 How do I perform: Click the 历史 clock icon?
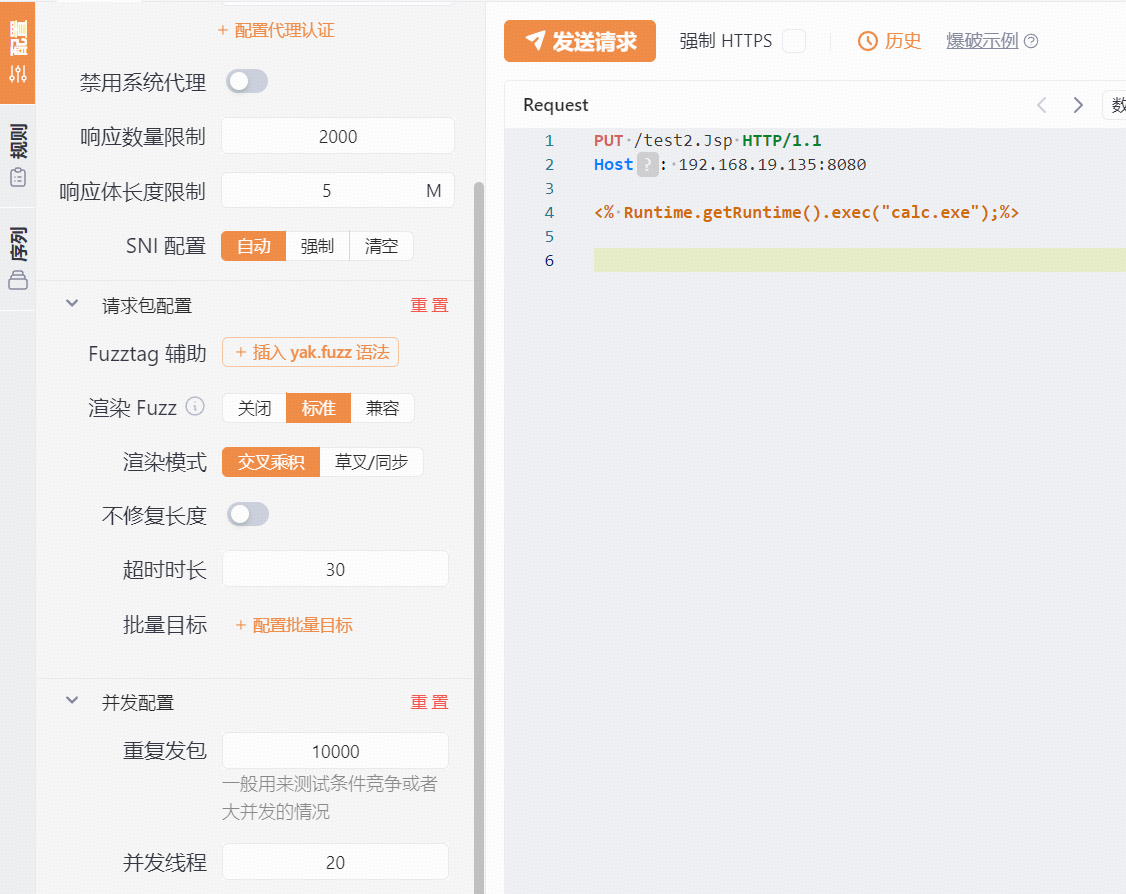point(868,41)
